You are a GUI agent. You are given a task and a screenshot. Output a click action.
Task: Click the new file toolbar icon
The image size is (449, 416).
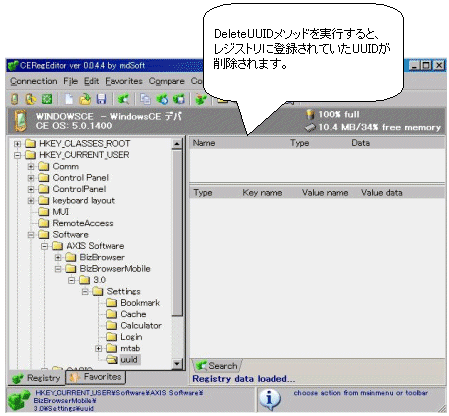click(x=69, y=99)
